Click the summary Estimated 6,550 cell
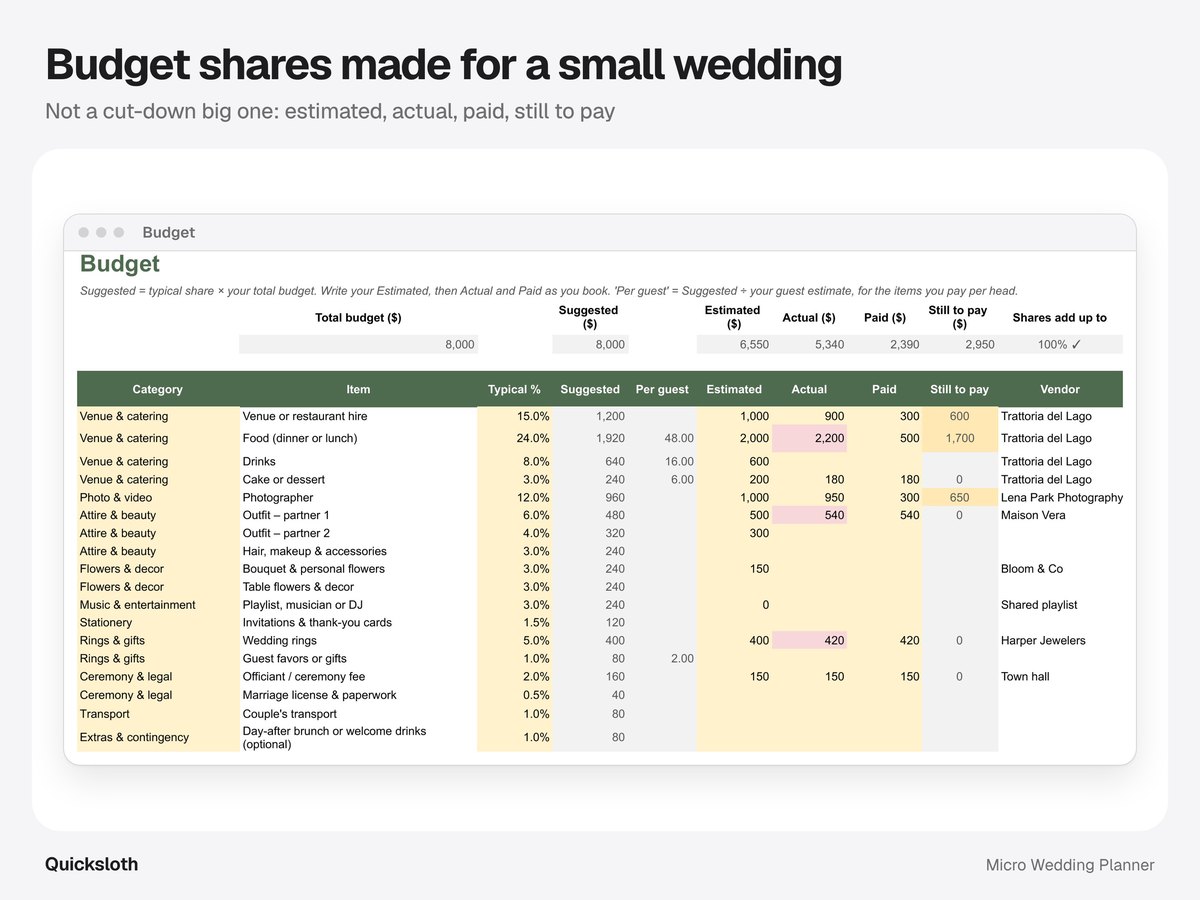 [734, 344]
